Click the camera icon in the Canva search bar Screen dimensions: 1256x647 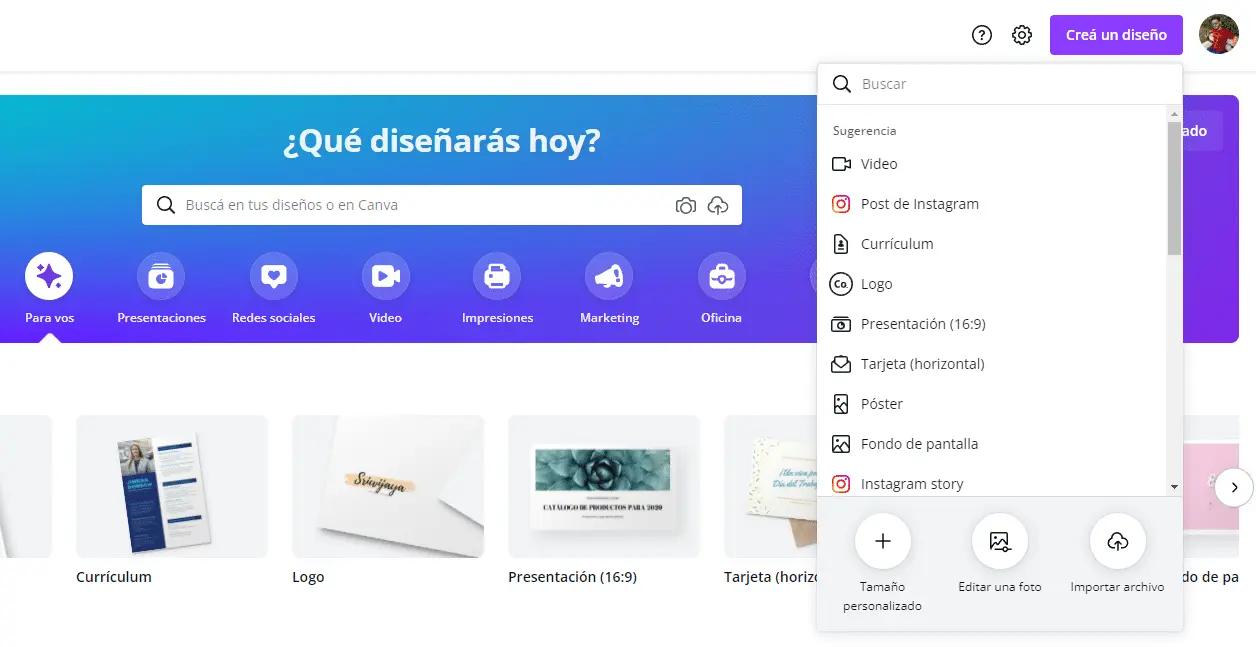[685, 205]
